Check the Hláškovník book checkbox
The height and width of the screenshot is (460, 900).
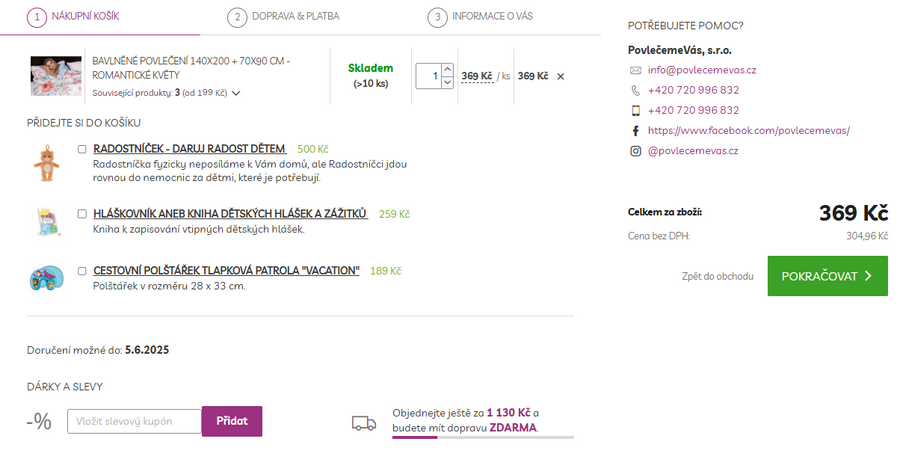tap(82, 214)
